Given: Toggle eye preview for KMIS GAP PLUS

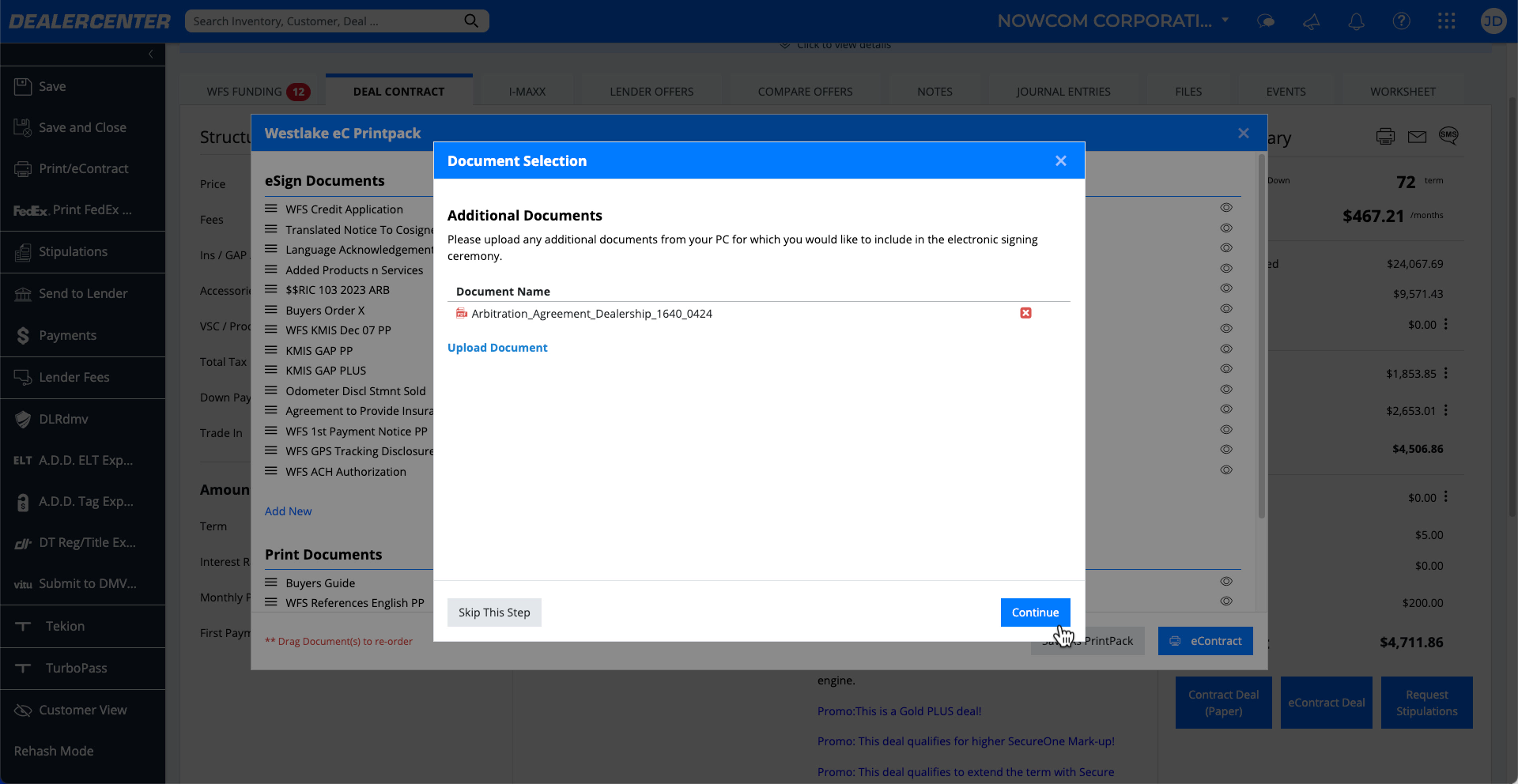Looking at the screenshot, I should [1226, 369].
